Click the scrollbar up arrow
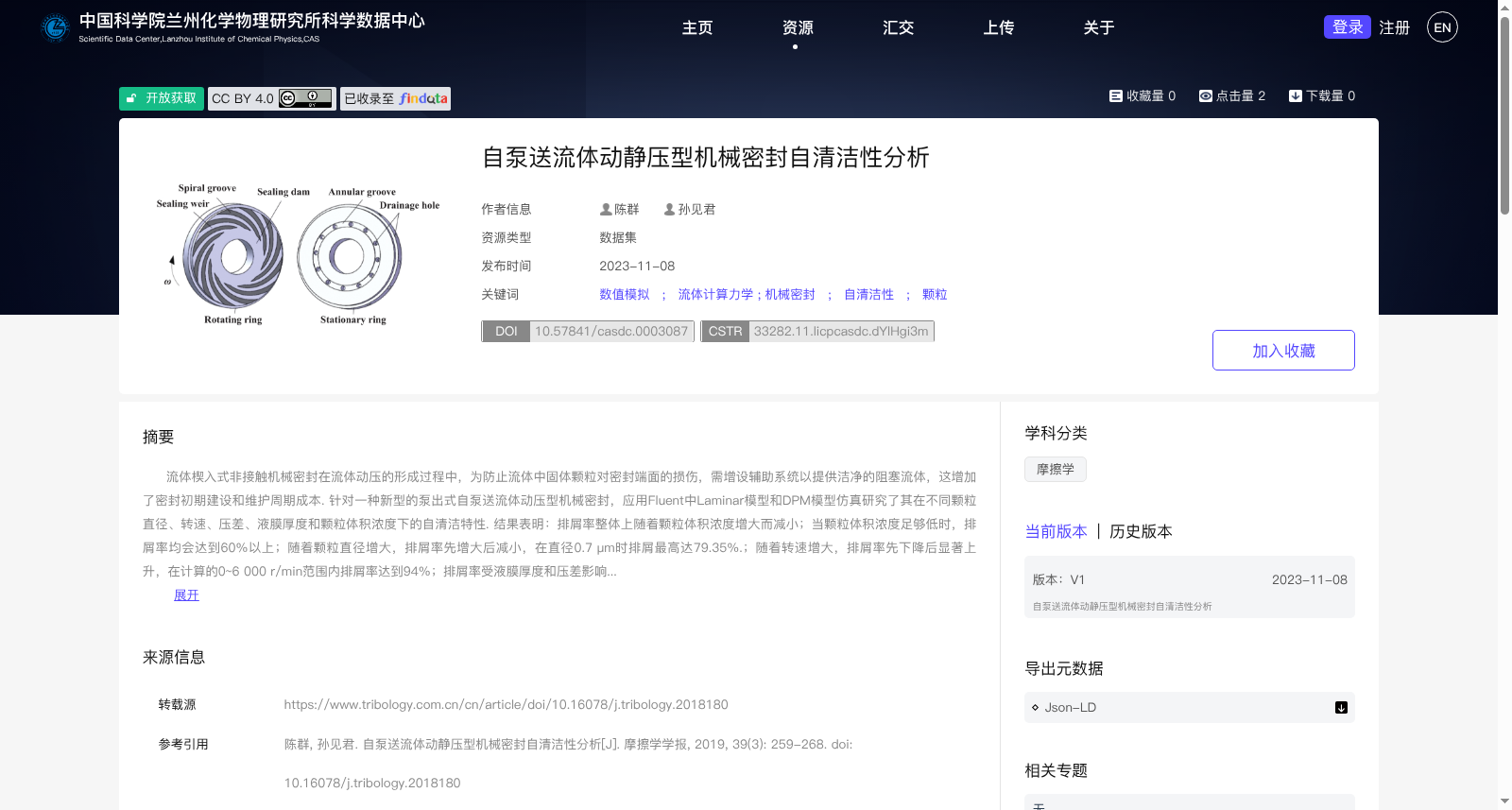The height and width of the screenshot is (810, 1512). tap(1504, 7)
